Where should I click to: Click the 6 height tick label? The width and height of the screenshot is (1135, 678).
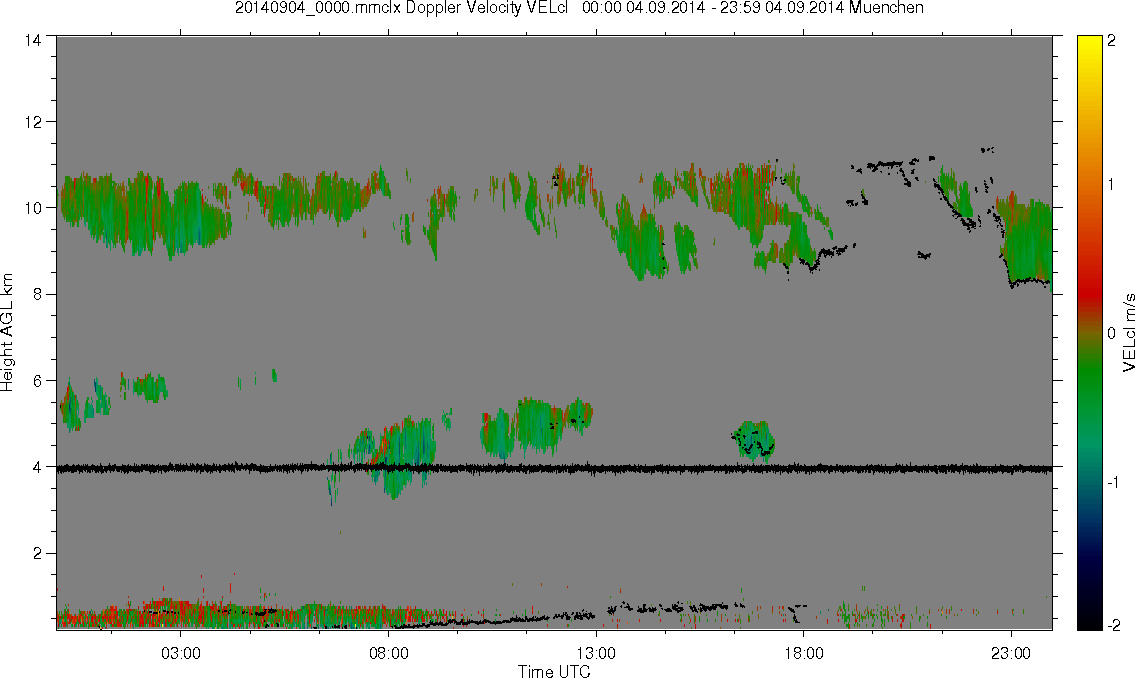(37, 381)
